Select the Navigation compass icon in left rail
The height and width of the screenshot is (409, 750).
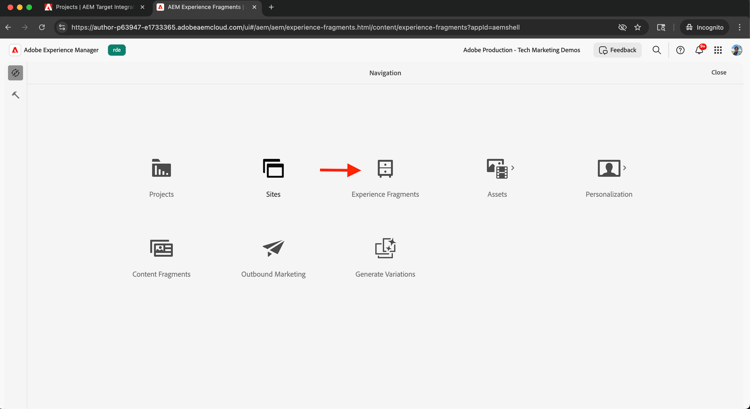[15, 73]
